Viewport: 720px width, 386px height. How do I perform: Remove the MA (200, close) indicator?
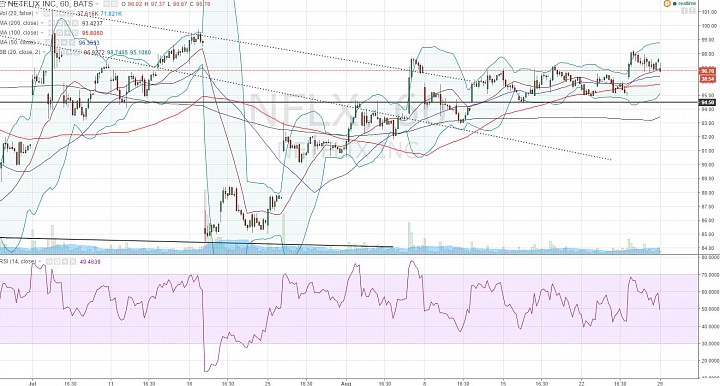point(75,23)
